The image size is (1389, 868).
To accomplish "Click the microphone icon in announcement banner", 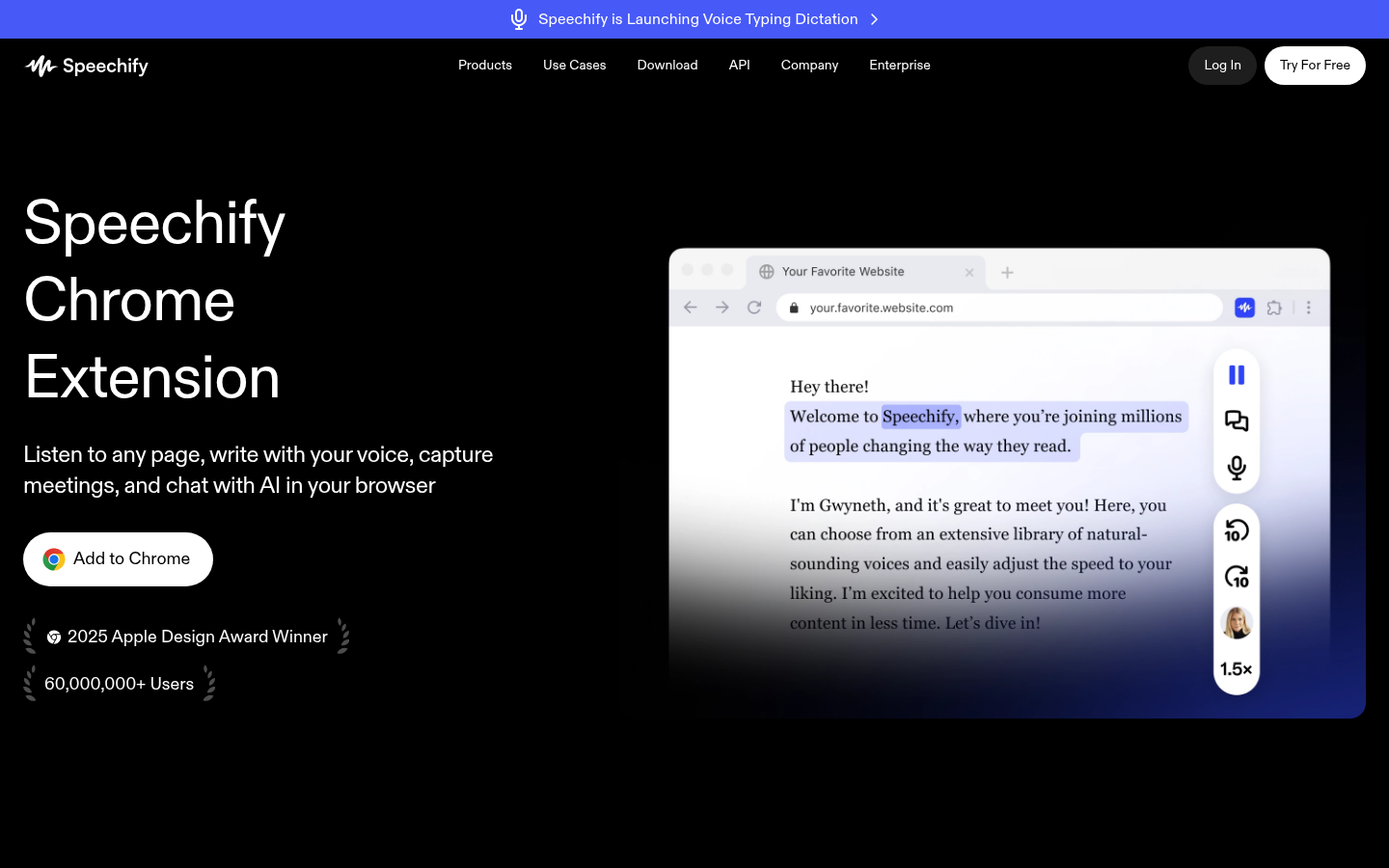I will point(519,19).
